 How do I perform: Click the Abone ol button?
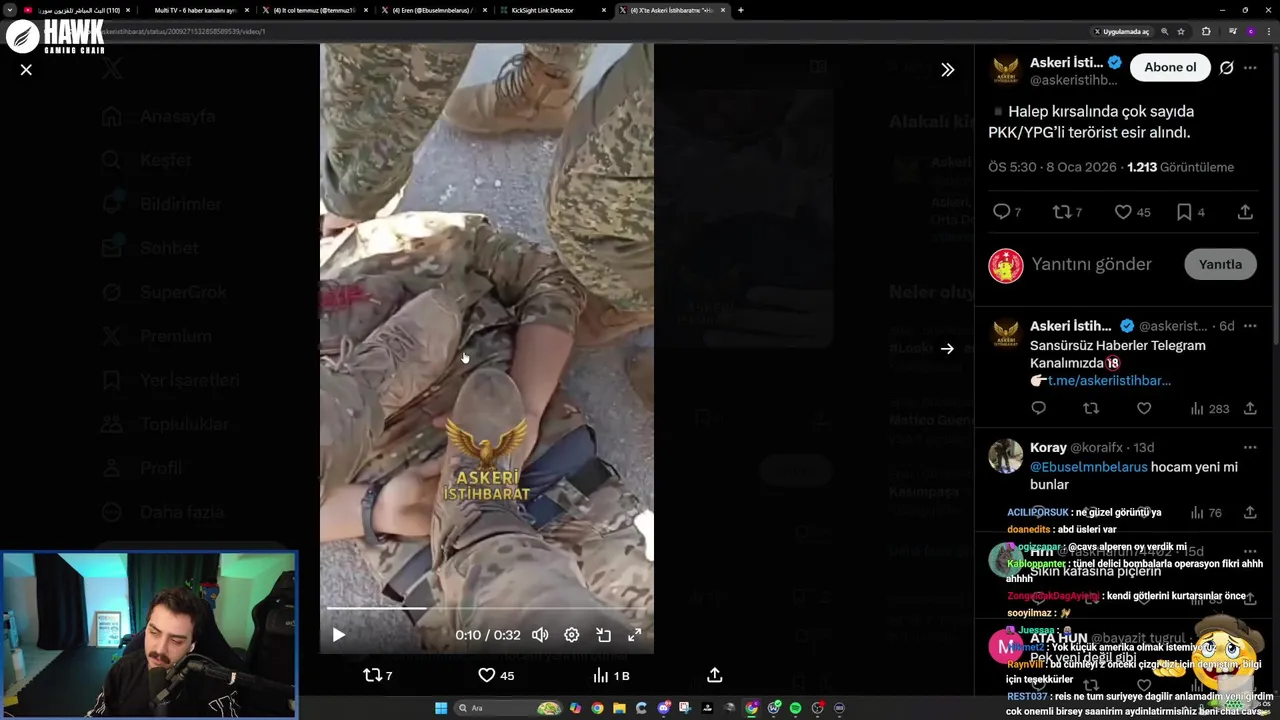pyautogui.click(x=1170, y=68)
